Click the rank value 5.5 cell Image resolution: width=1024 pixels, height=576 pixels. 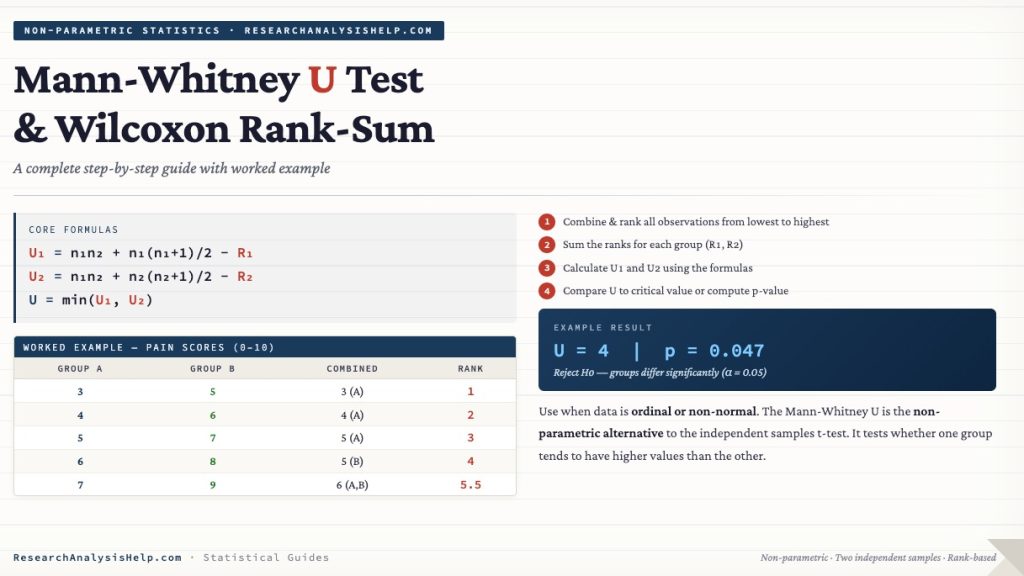pyautogui.click(x=470, y=484)
